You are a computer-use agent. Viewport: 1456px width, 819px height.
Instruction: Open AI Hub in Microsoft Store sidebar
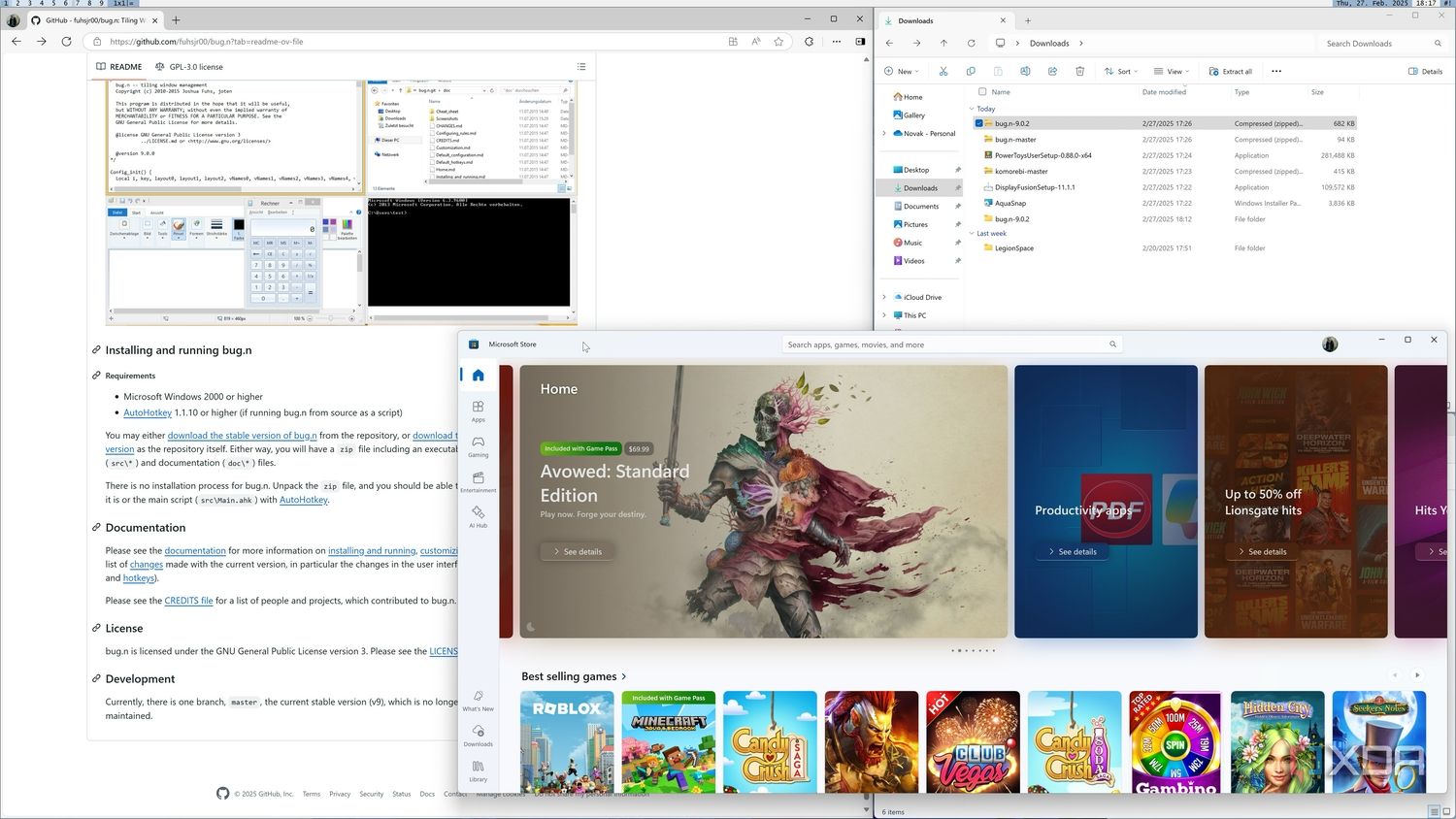coord(479,517)
